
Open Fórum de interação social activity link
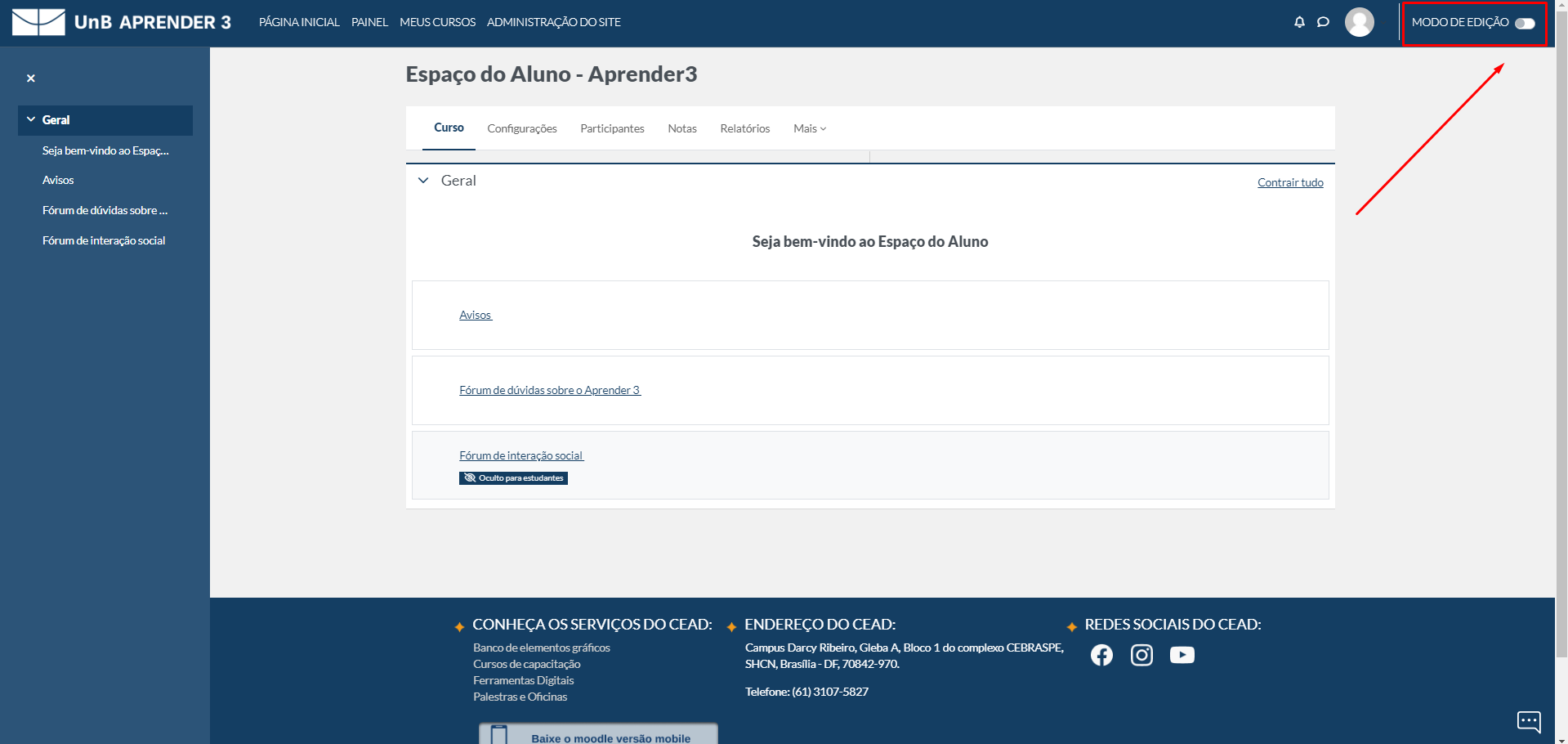521,455
